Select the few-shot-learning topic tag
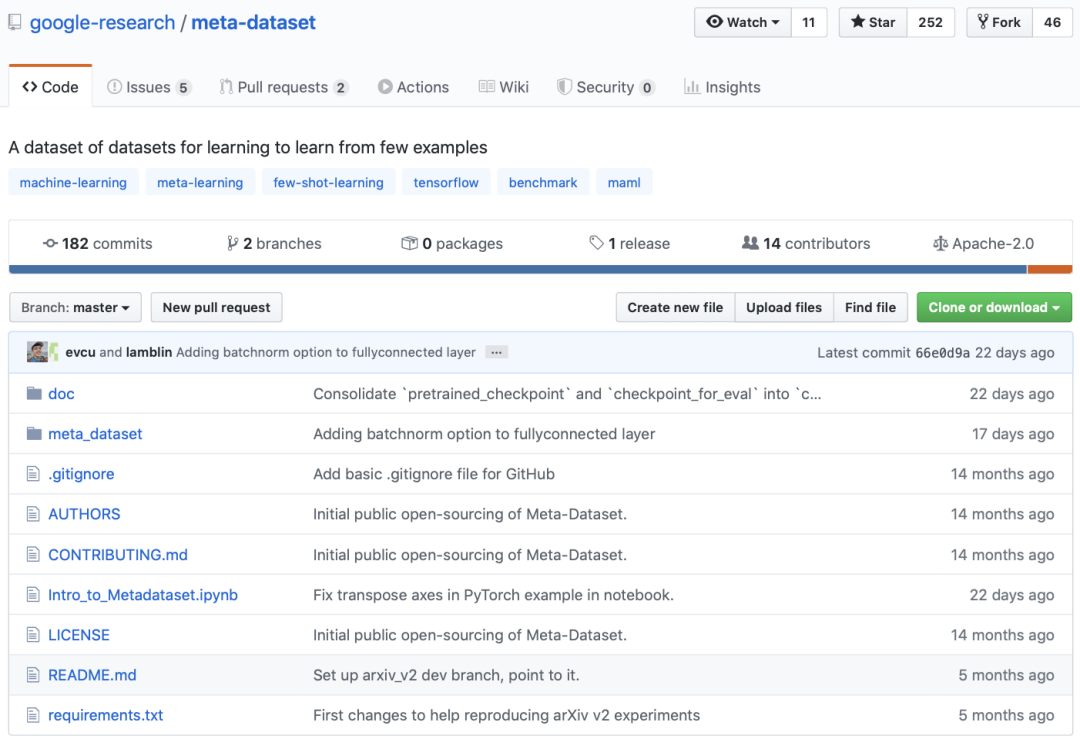The image size is (1080, 749). [328, 183]
